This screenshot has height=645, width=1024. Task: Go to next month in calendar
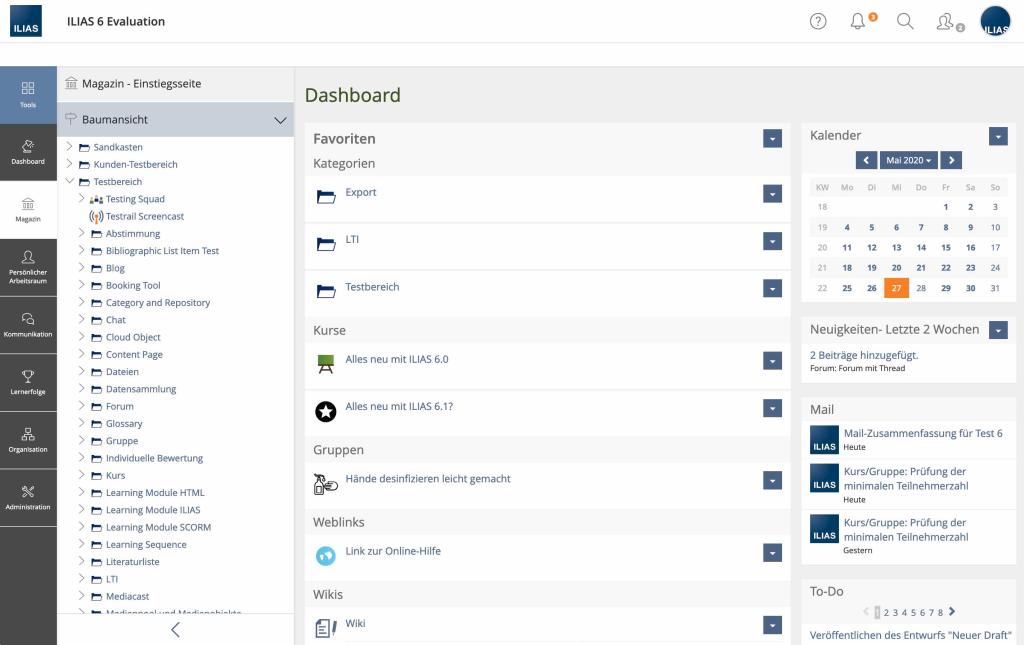point(951,160)
